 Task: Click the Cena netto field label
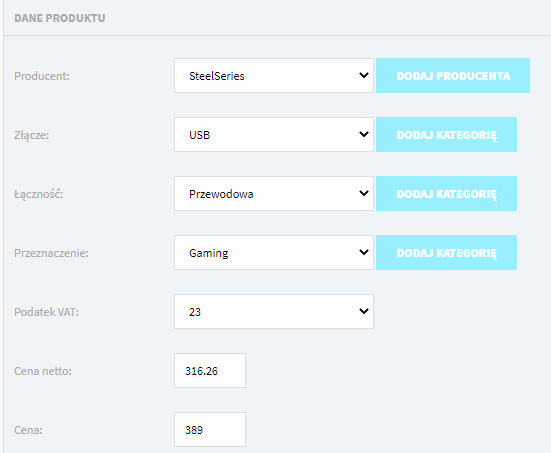click(x=43, y=371)
